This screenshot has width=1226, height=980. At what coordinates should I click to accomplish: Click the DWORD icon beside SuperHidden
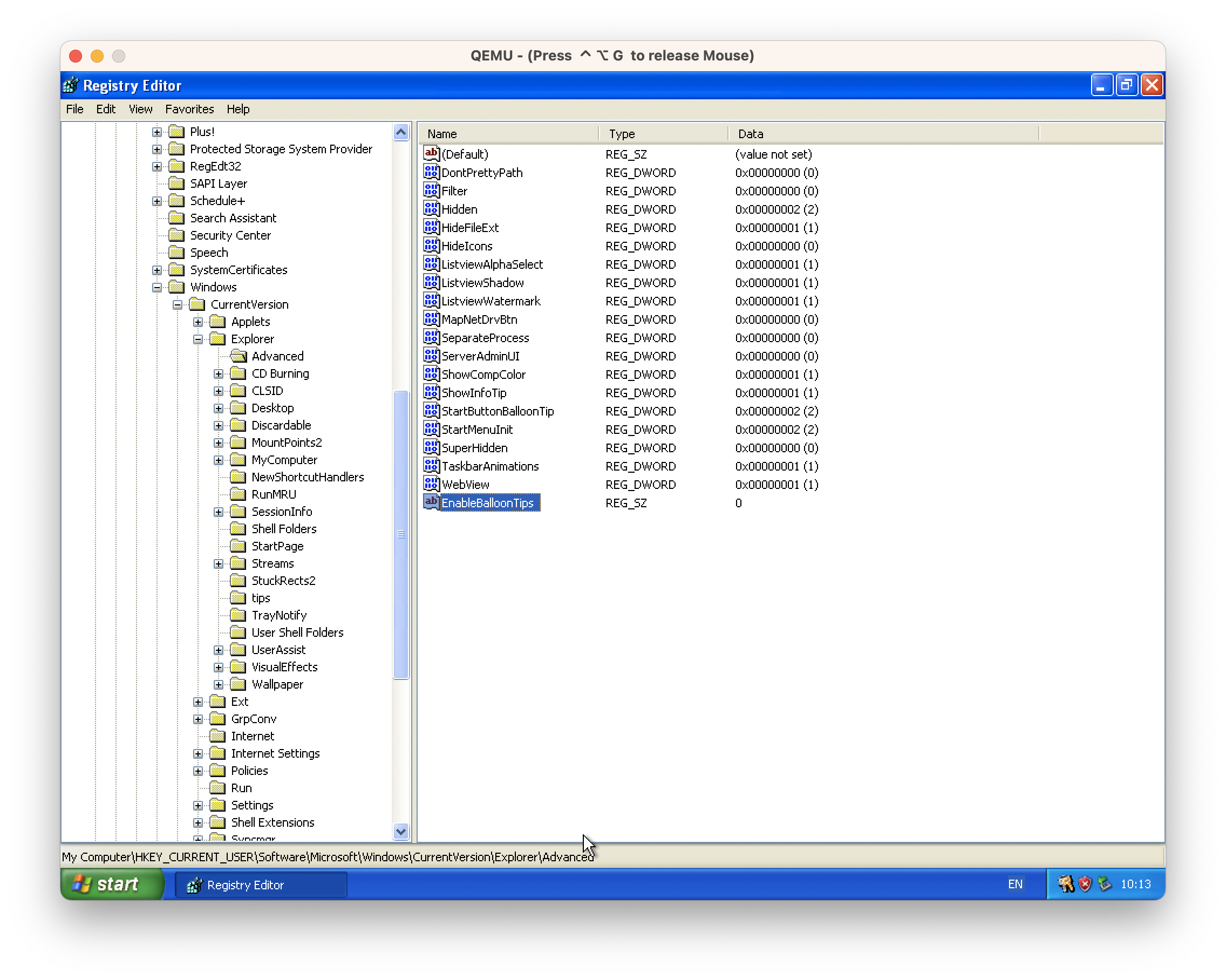(431, 447)
